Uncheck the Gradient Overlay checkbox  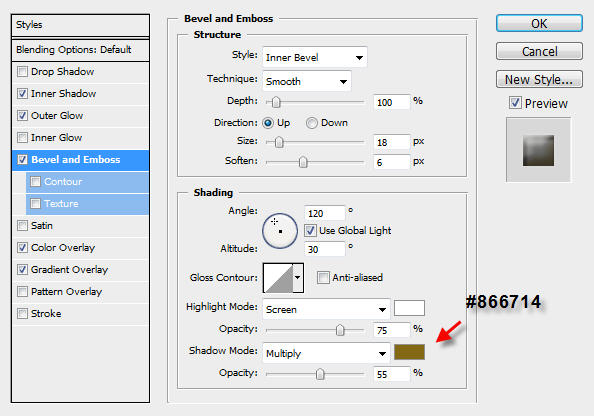click(22, 269)
